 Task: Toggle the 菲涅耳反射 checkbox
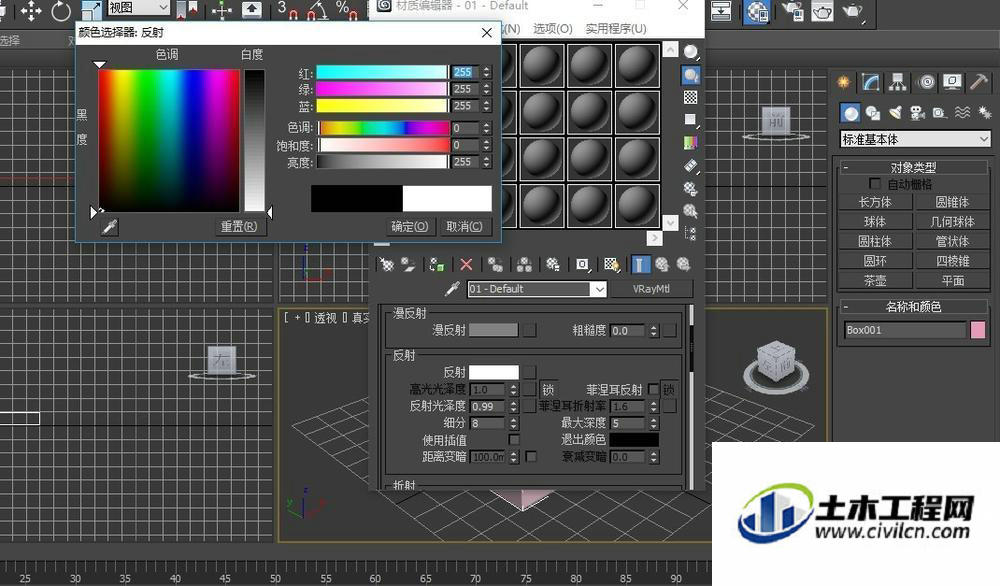click(x=653, y=388)
